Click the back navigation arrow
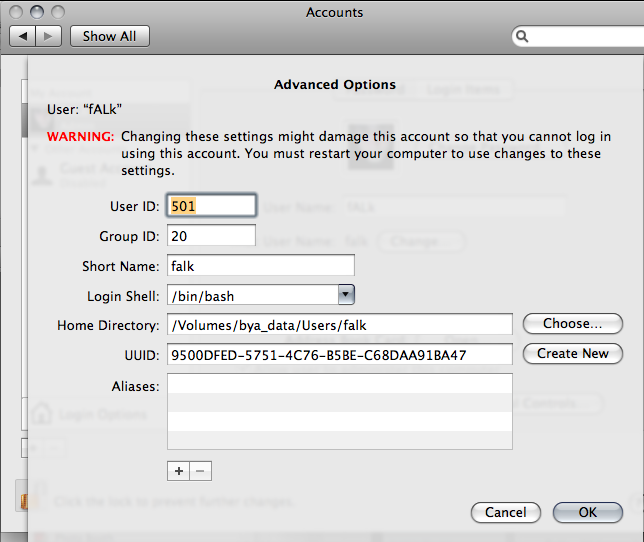 23,36
